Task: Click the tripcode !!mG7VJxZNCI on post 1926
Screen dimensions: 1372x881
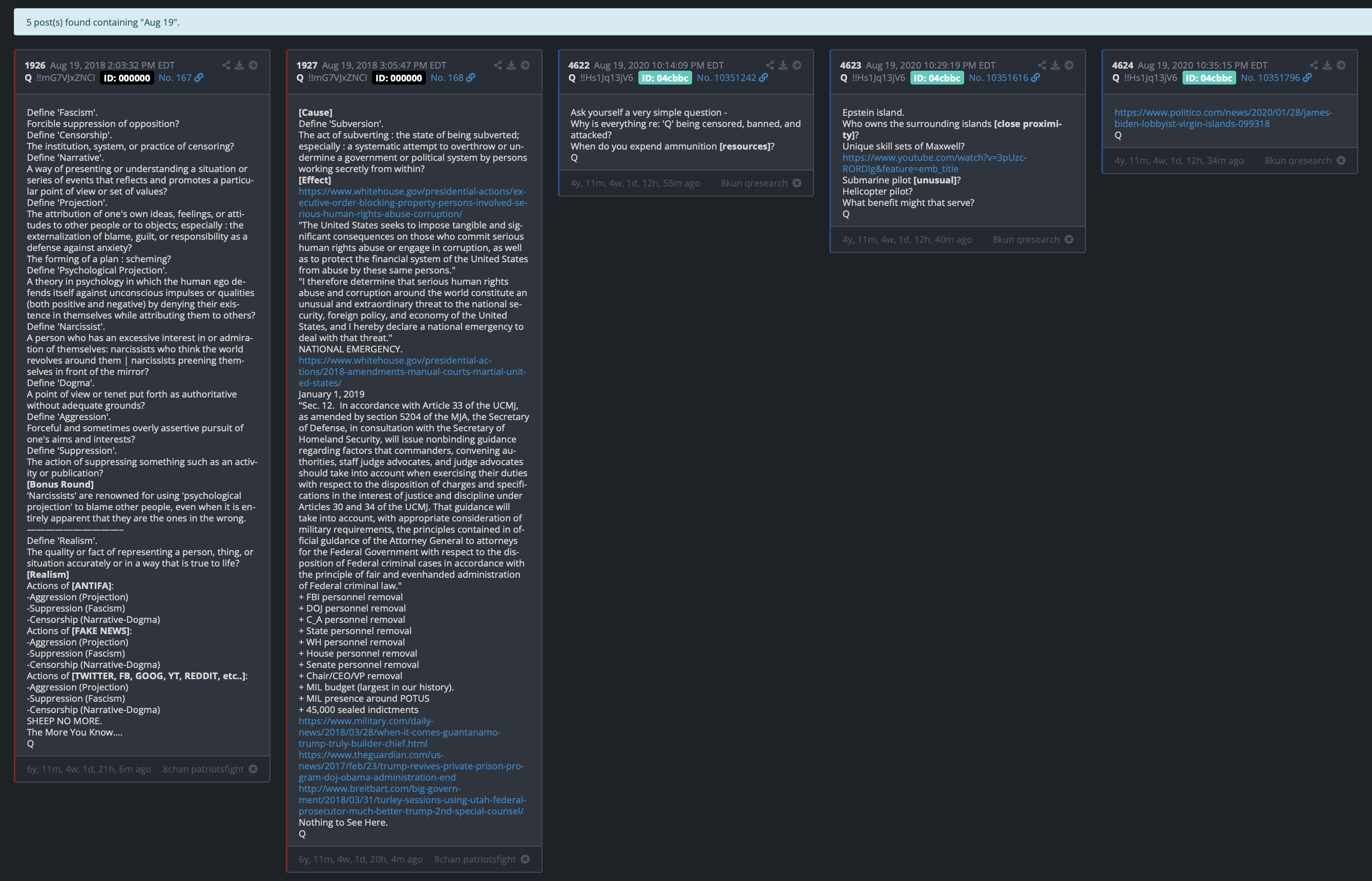Action: [x=66, y=78]
